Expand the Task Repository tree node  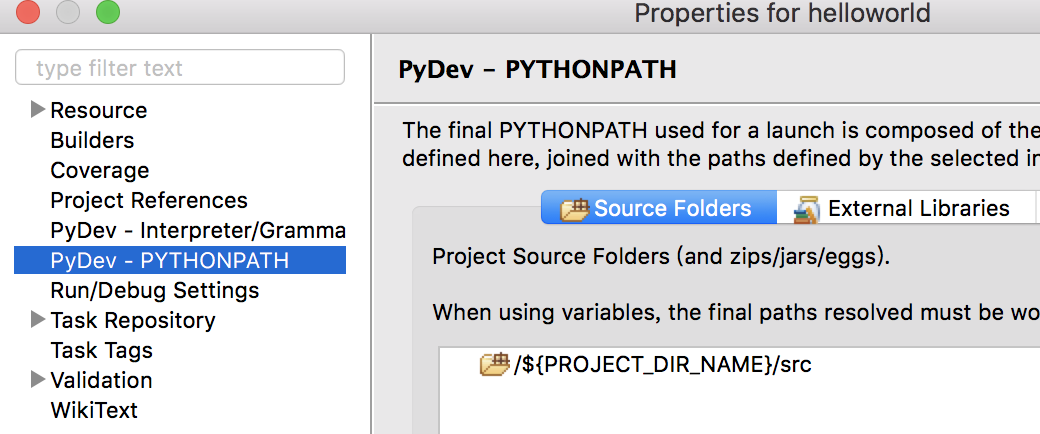coord(38,320)
